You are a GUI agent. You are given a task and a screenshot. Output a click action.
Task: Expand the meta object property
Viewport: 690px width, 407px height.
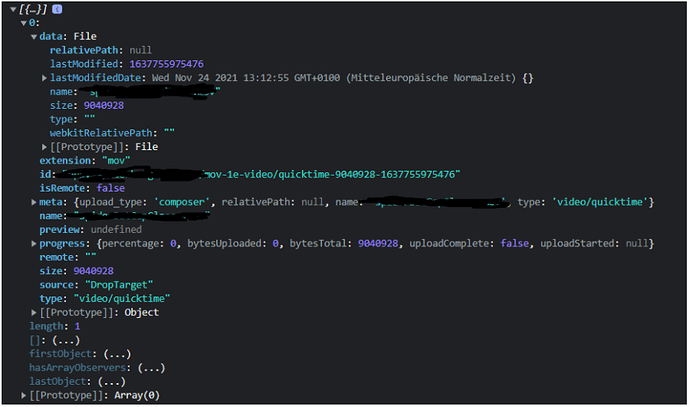[34, 202]
